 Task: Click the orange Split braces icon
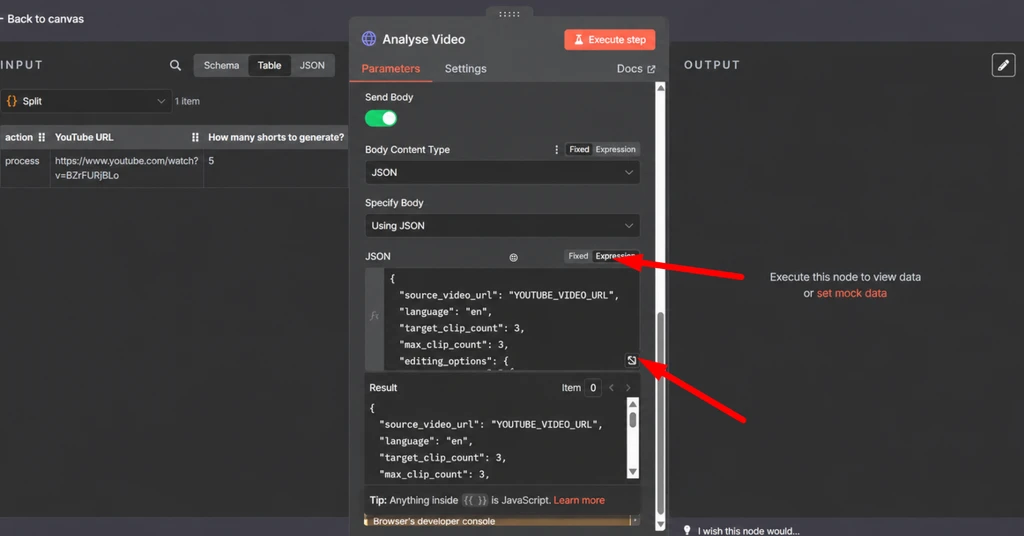tap(12, 101)
